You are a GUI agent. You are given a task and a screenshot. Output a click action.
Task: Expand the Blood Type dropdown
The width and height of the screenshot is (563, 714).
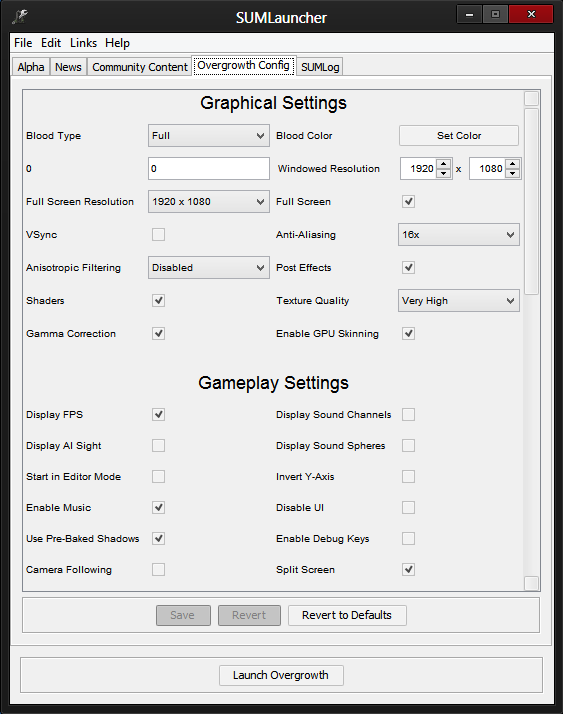coord(209,136)
